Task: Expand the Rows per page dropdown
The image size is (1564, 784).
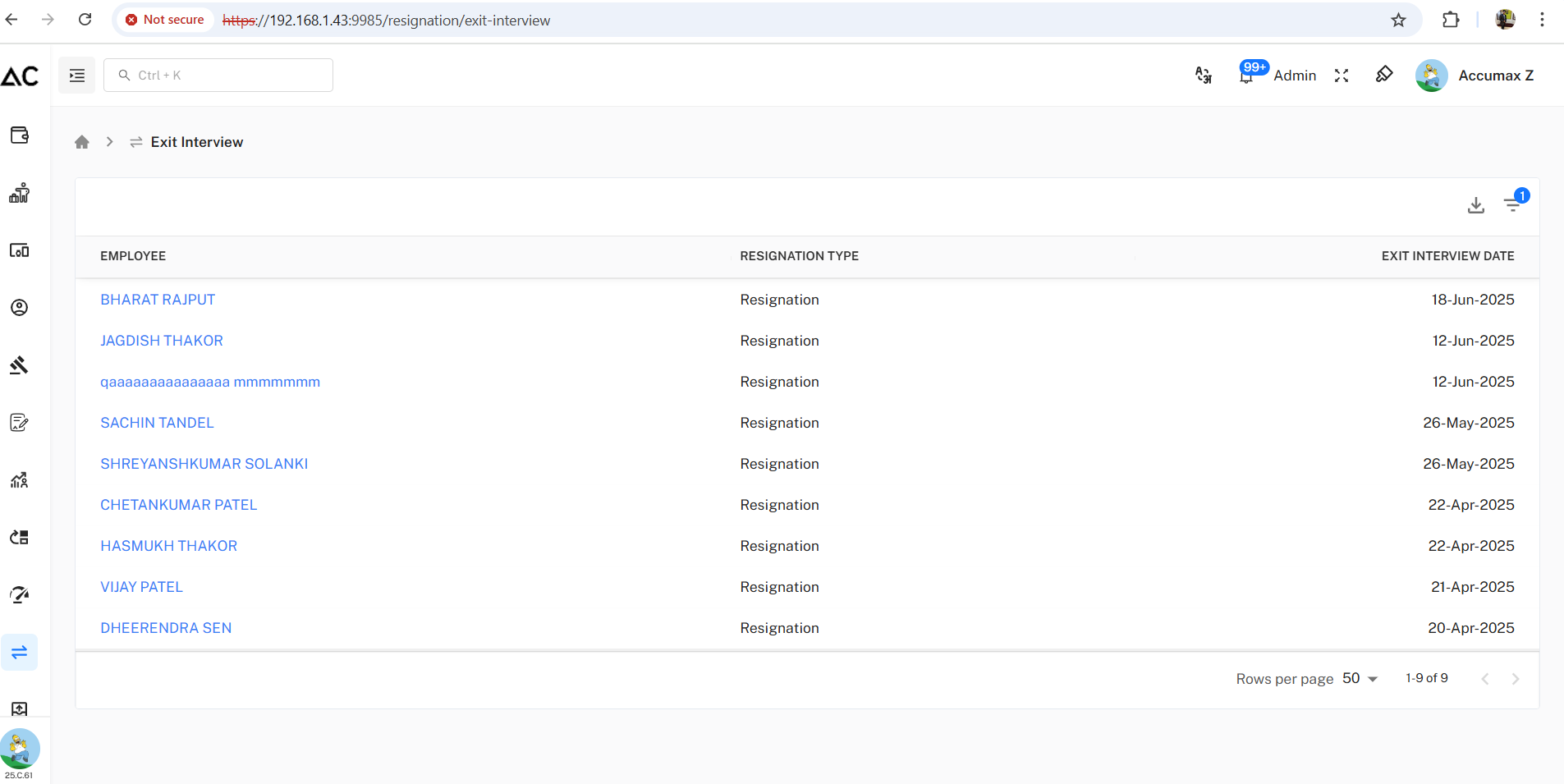Action: 1360,679
